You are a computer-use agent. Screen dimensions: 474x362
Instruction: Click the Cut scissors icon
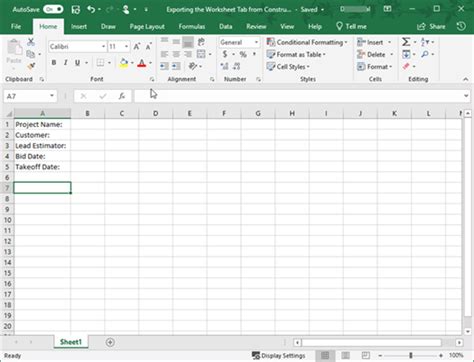coord(31,42)
